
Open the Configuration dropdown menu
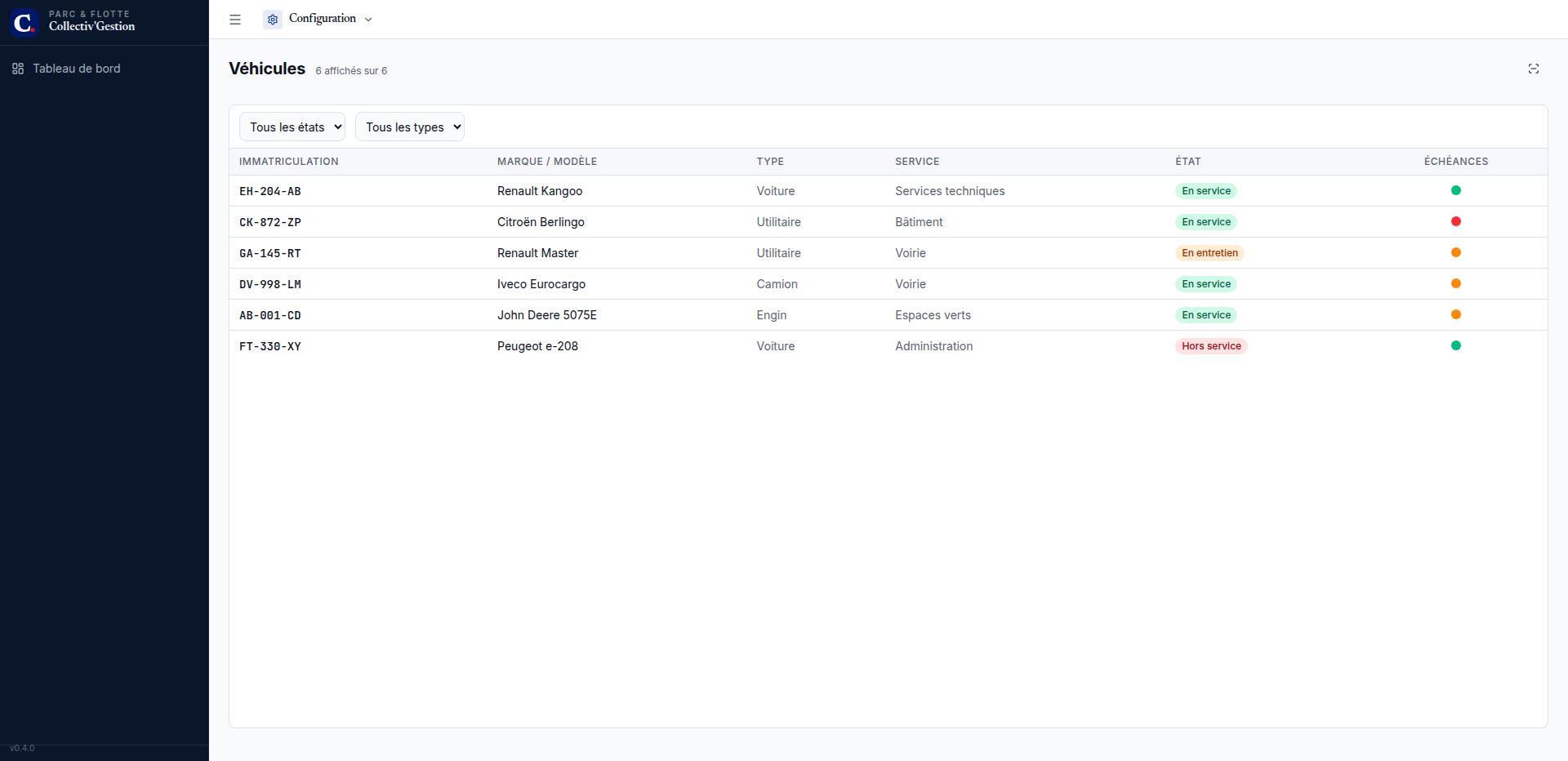point(318,19)
